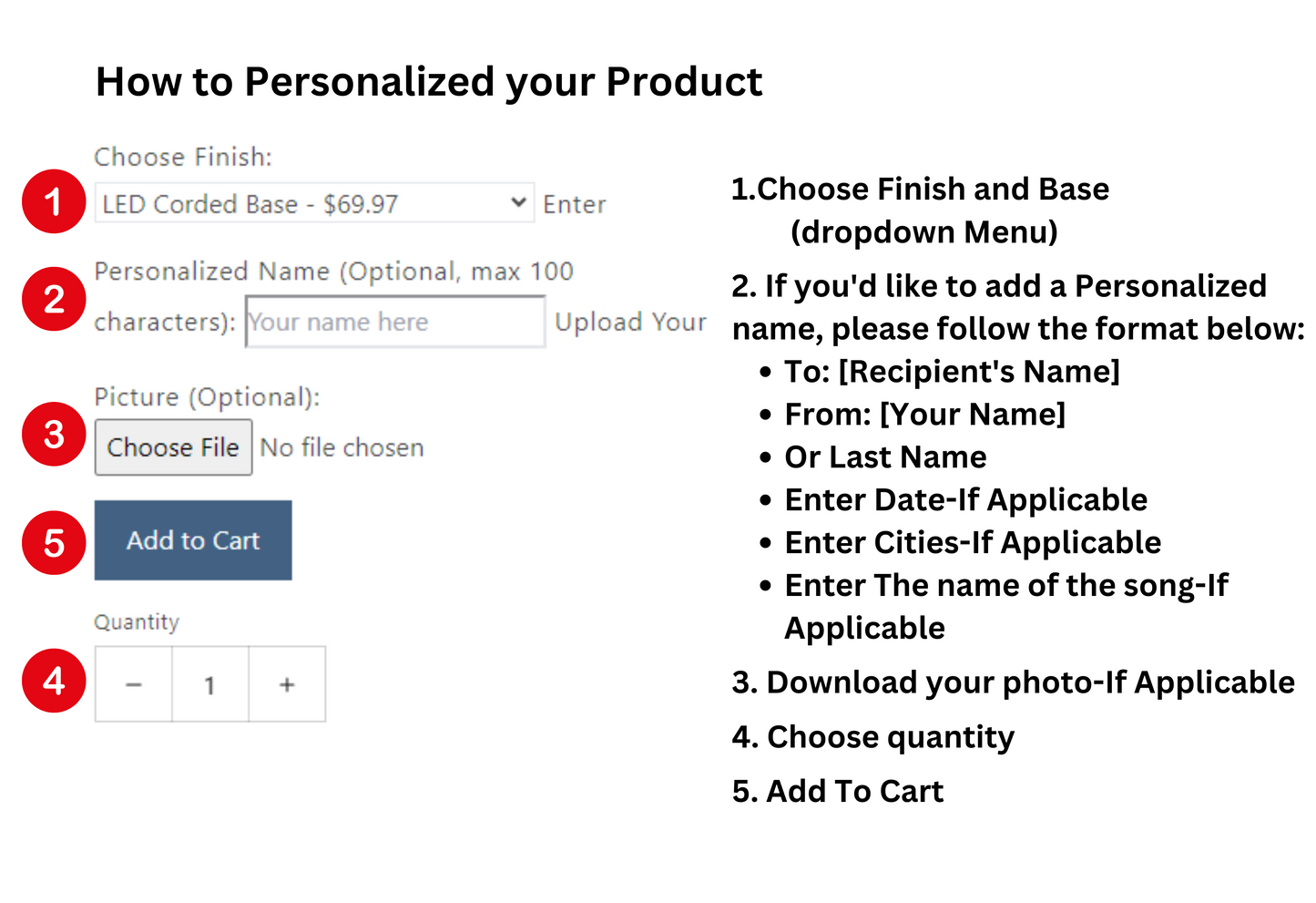Open the Choose Finish dropdown menu
Screen dimensions: 1316x903
point(301,203)
